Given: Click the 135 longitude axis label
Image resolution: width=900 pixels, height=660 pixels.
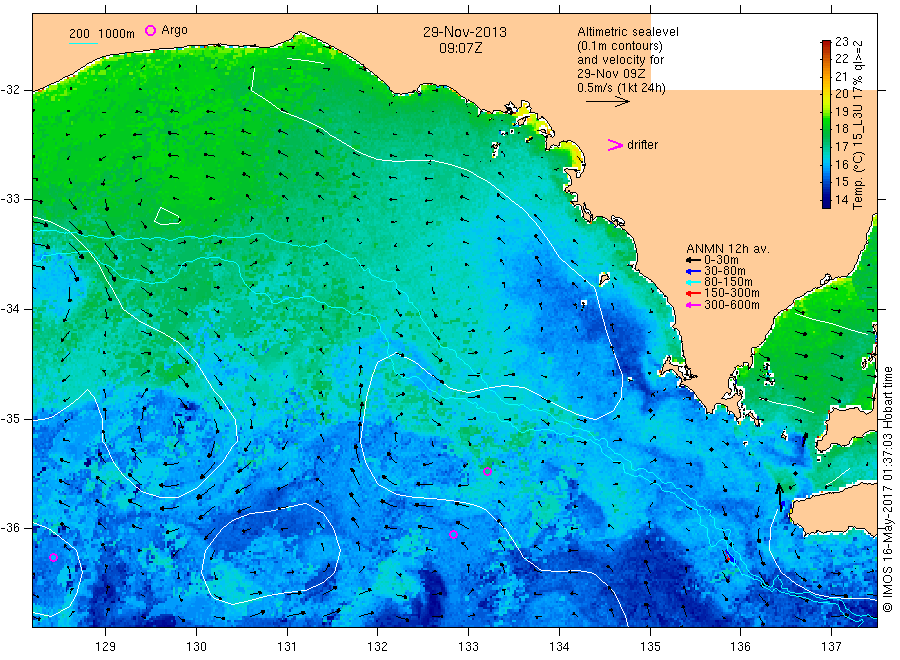Looking at the screenshot, I should 650,646.
